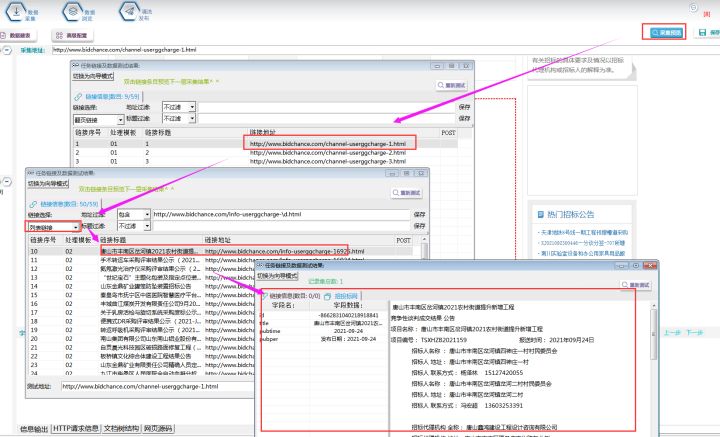Click the 热门招标公告 heading icon
Viewport: 720px width, 437px height.
pyautogui.click(x=540, y=214)
